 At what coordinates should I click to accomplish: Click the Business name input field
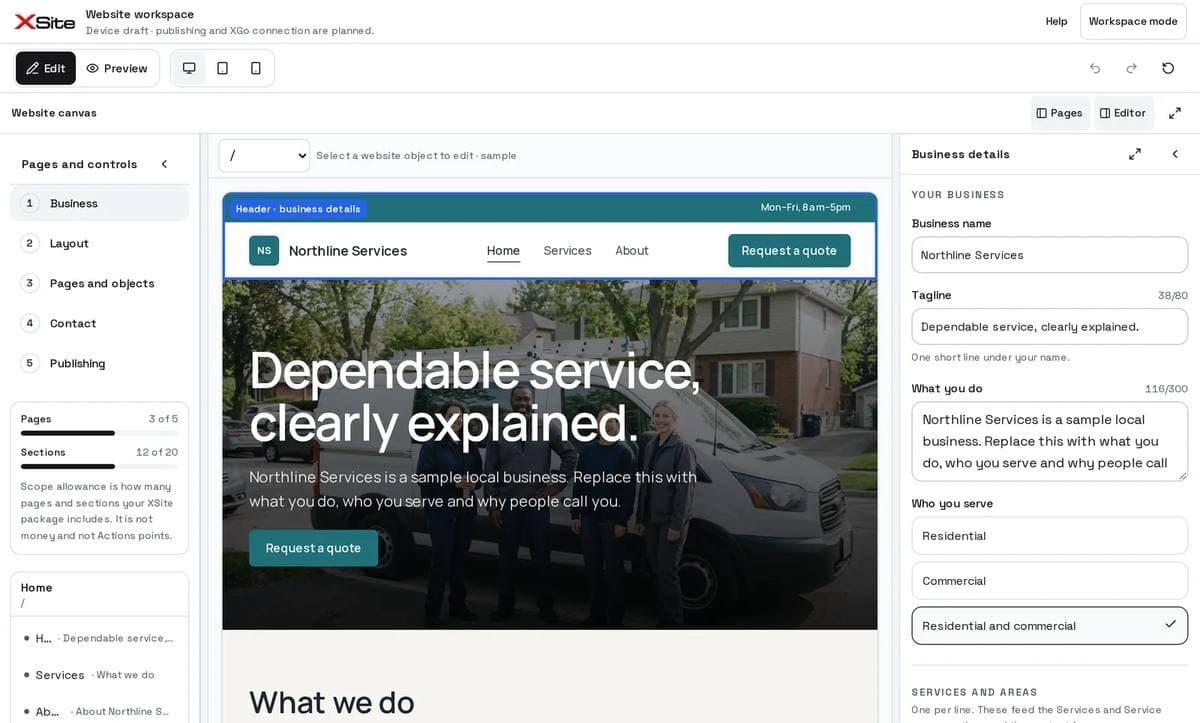(x=1050, y=255)
